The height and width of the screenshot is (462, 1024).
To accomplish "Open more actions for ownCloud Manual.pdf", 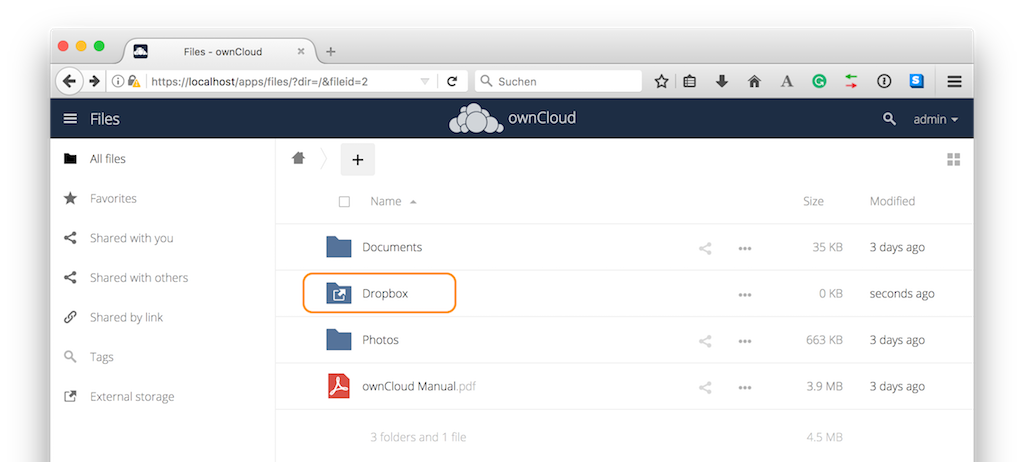I will click(x=744, y=388).
